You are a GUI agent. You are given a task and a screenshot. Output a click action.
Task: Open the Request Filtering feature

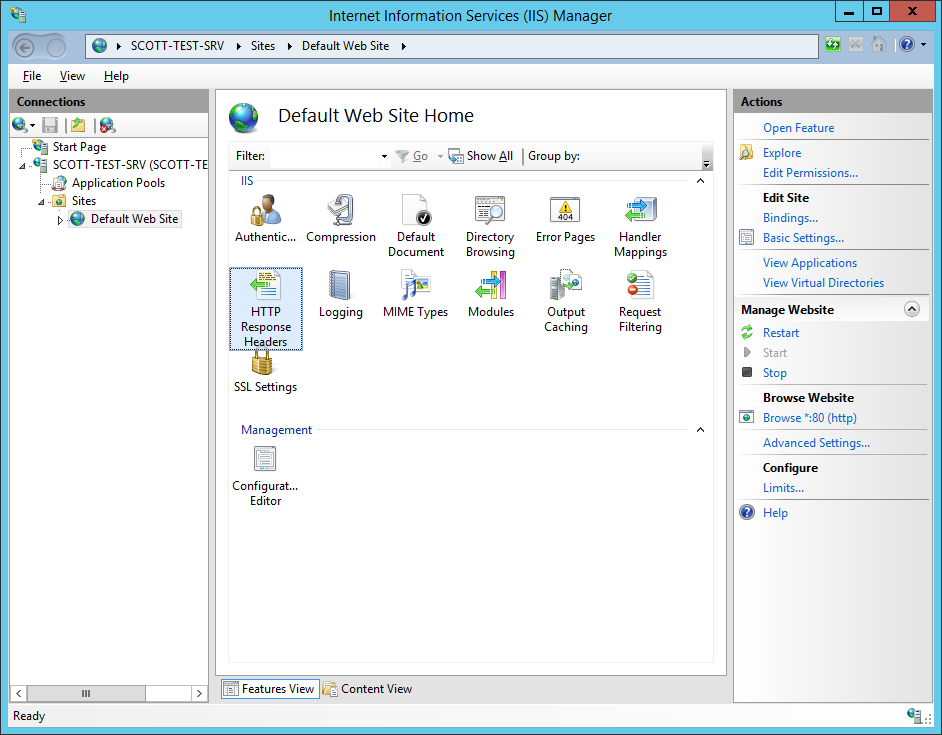[639, 290]
